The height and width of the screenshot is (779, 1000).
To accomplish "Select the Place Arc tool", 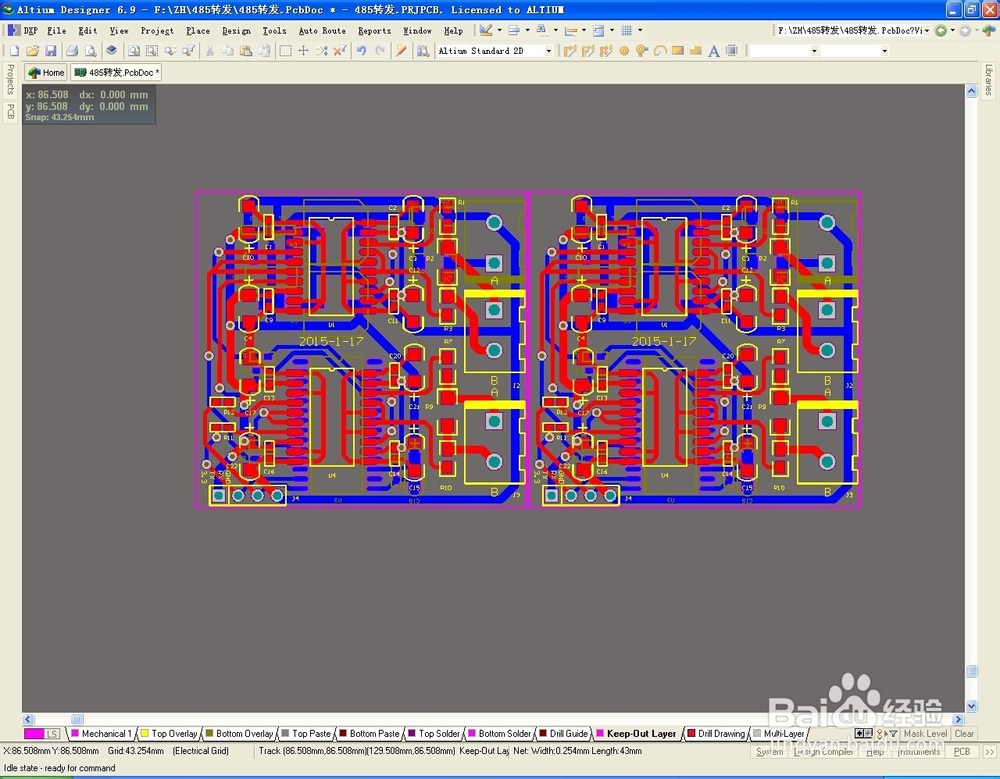I will 660,50.
